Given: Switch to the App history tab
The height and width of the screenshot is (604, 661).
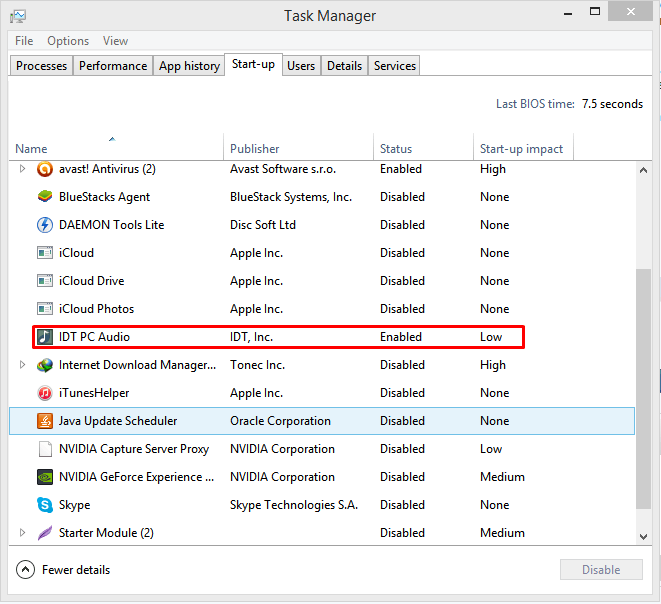Looking at the screenshot, I should click(189, 66).
